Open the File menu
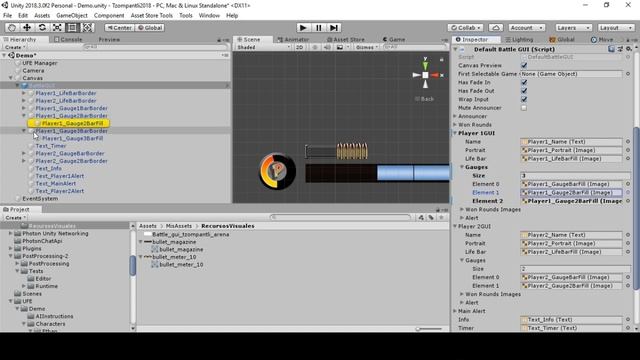This screenshot has width=640, height=360. (x=7, y=16)
